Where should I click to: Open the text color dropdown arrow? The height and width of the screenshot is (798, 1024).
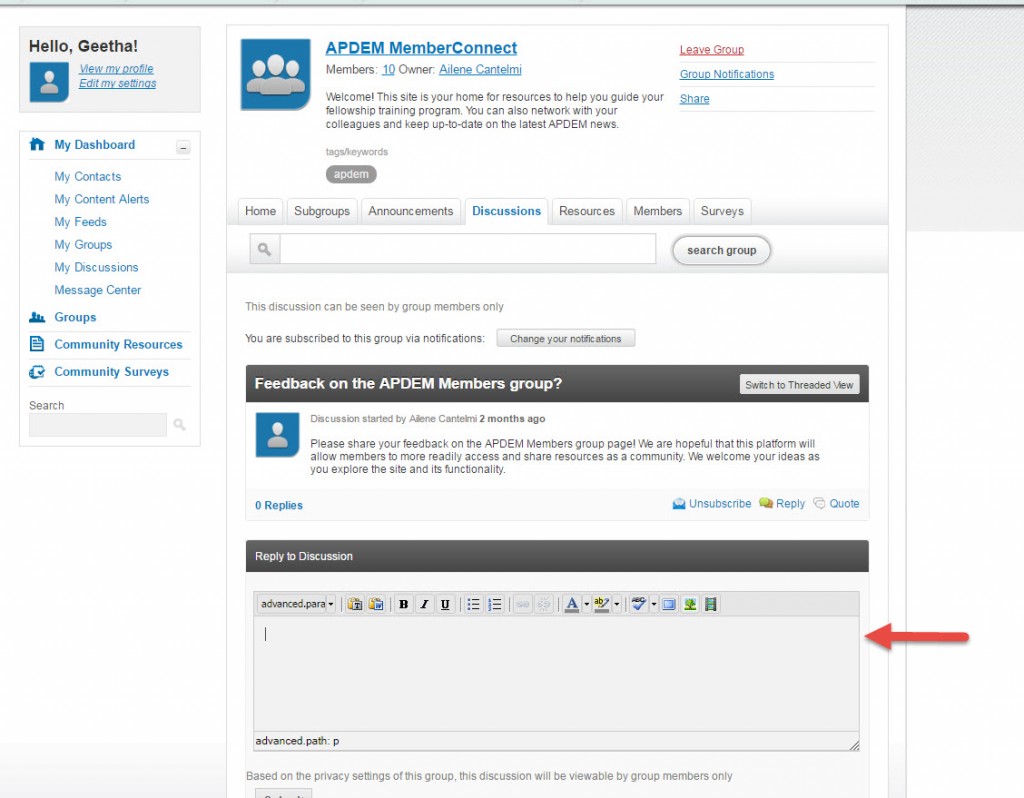pyautogui.click(x=586, y=604)
